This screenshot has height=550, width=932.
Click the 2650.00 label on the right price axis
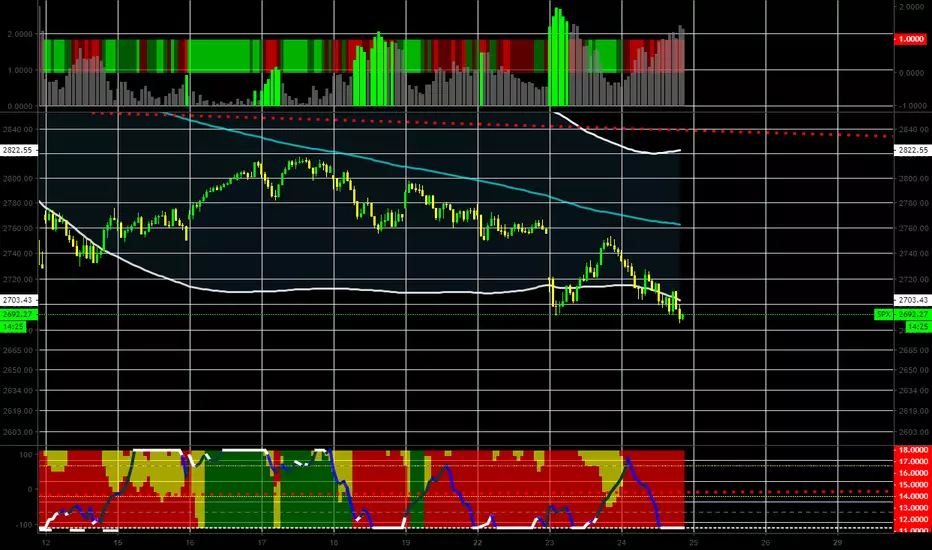[x=912, y=370]
